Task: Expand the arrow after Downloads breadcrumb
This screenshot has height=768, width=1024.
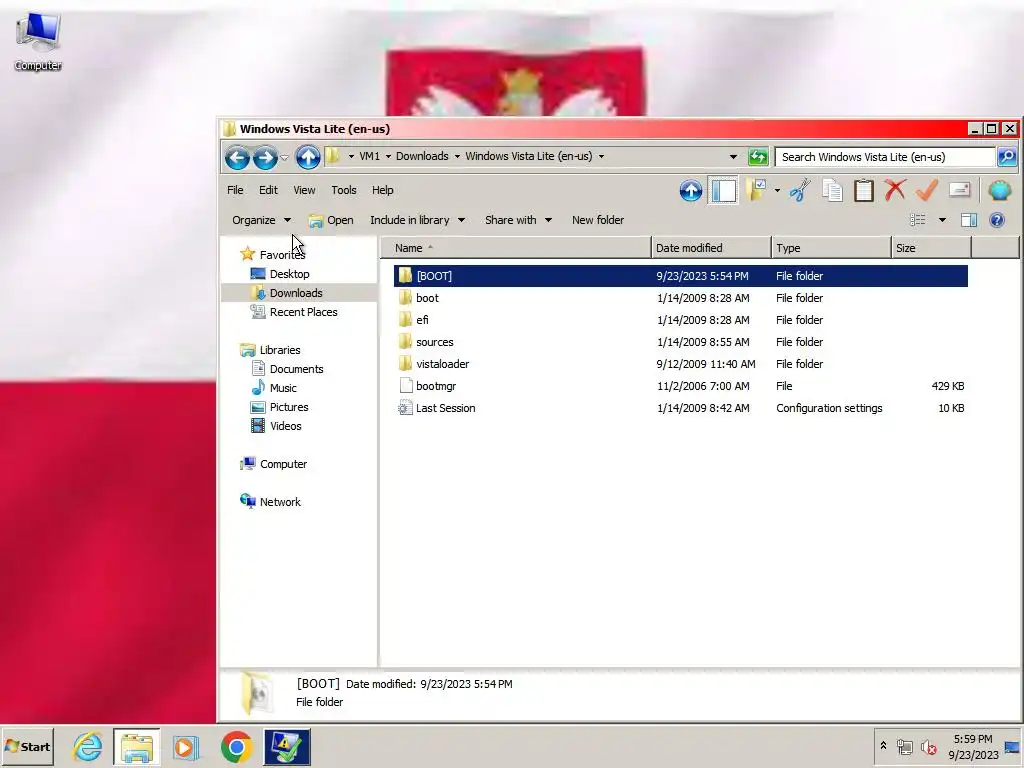Action: (x=457, y=156)
